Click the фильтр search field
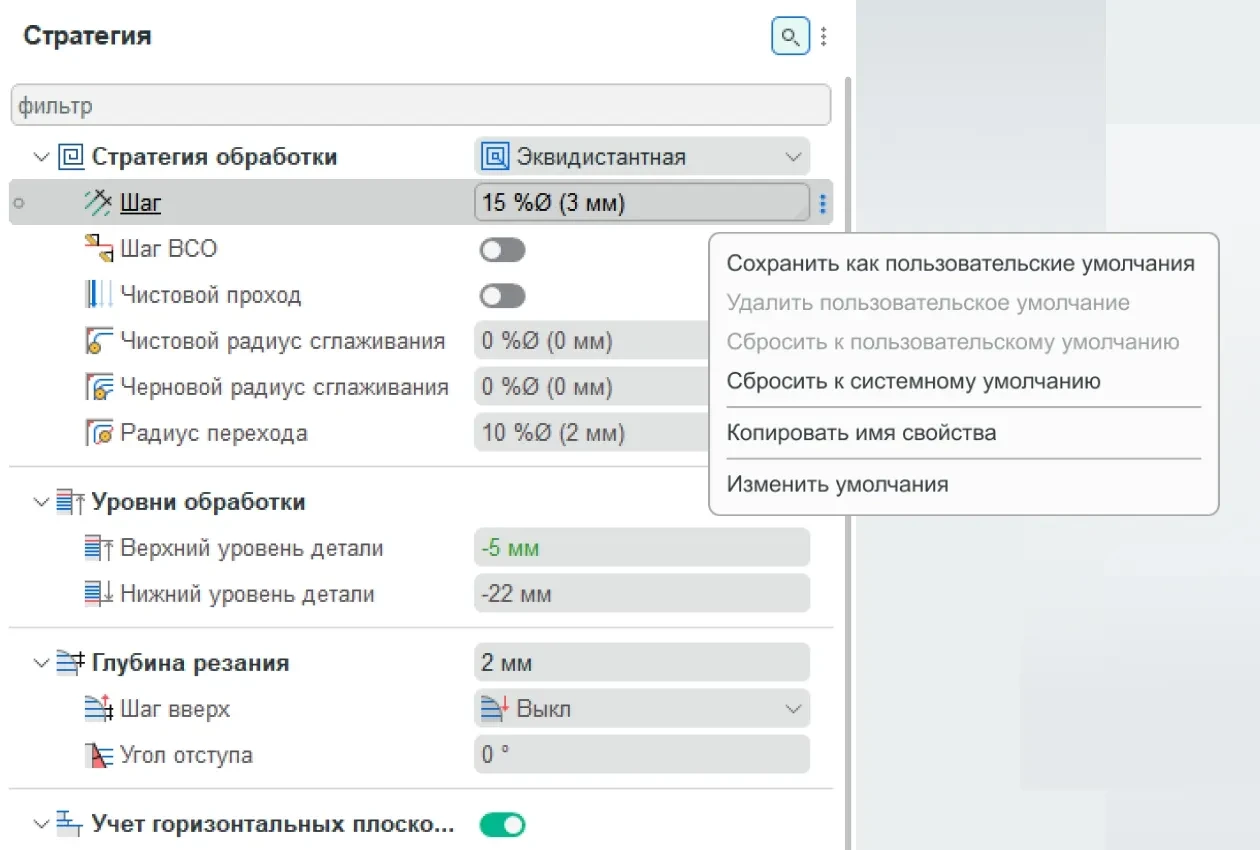The height and width of the screenshot is (850, 1260). (x=421, y=105)
